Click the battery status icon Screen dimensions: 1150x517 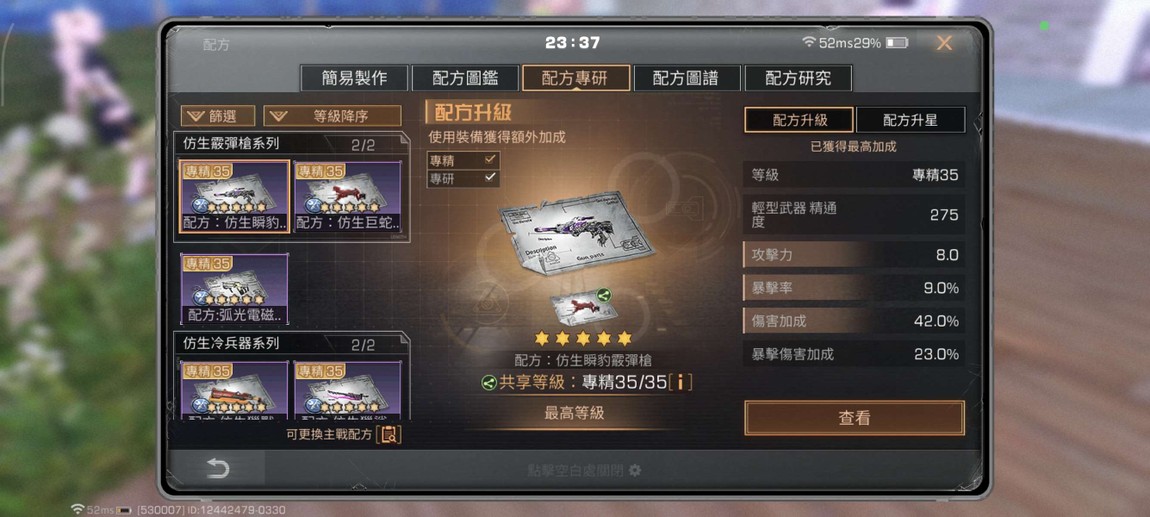(896, 43)
